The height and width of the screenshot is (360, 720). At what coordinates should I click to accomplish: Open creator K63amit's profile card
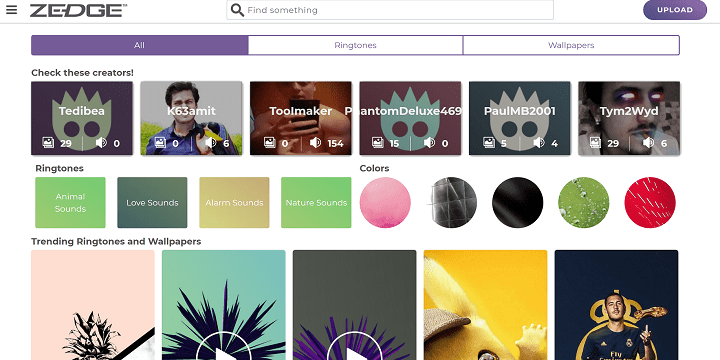point(191,118)
